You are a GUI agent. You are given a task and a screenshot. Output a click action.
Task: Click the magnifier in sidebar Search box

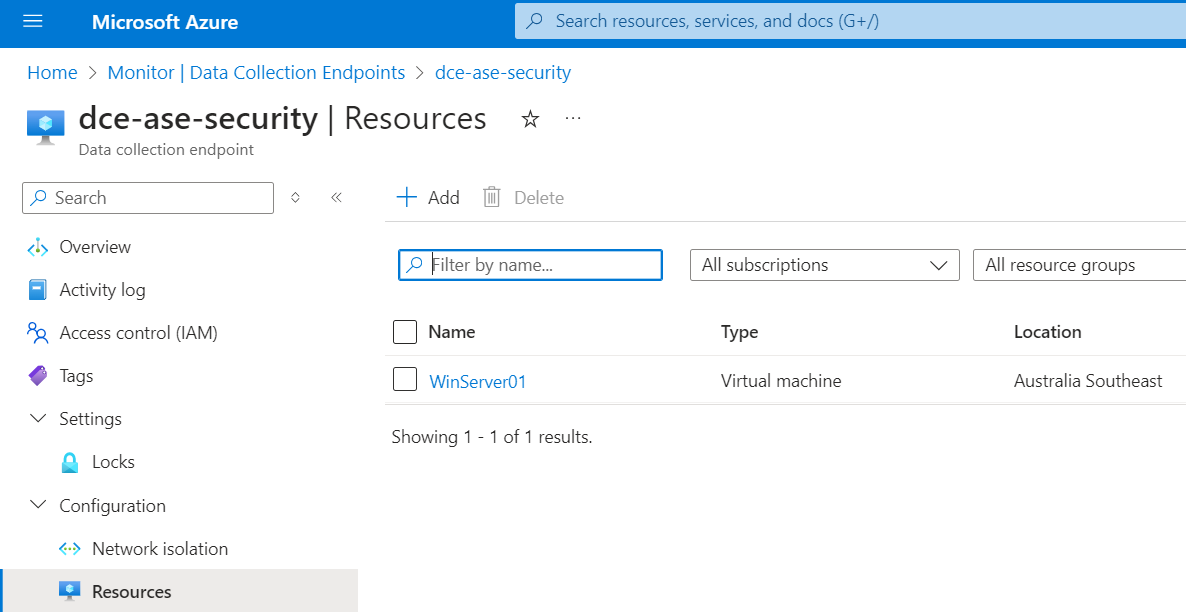[38, 198]
